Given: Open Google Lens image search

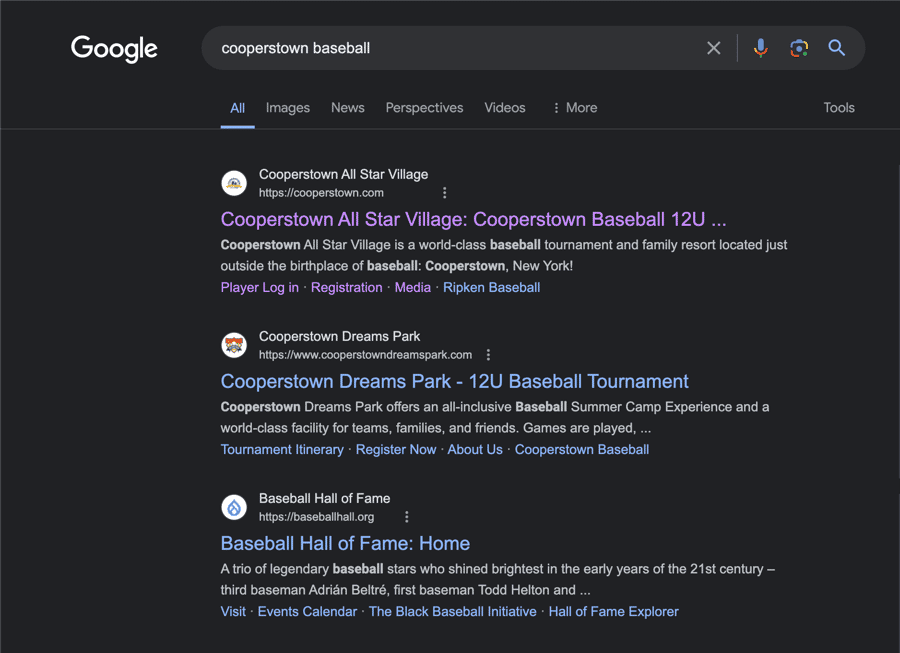Looking at the screenshot, I should tap(798, 48).
